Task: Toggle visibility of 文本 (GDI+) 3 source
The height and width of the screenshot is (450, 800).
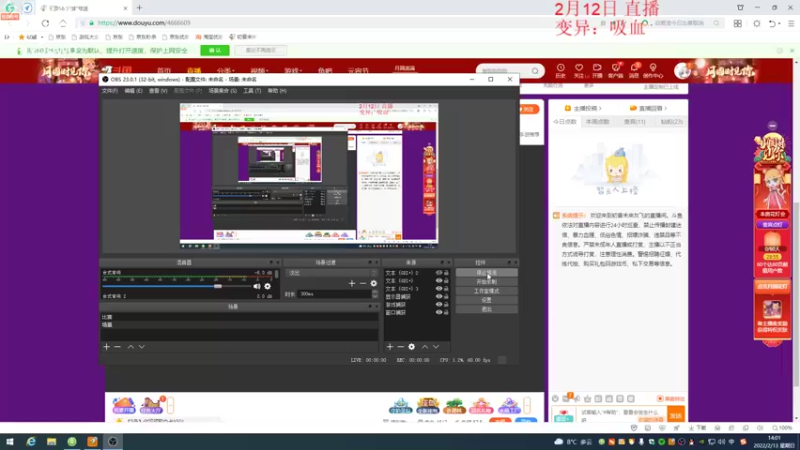Action: 439,289
